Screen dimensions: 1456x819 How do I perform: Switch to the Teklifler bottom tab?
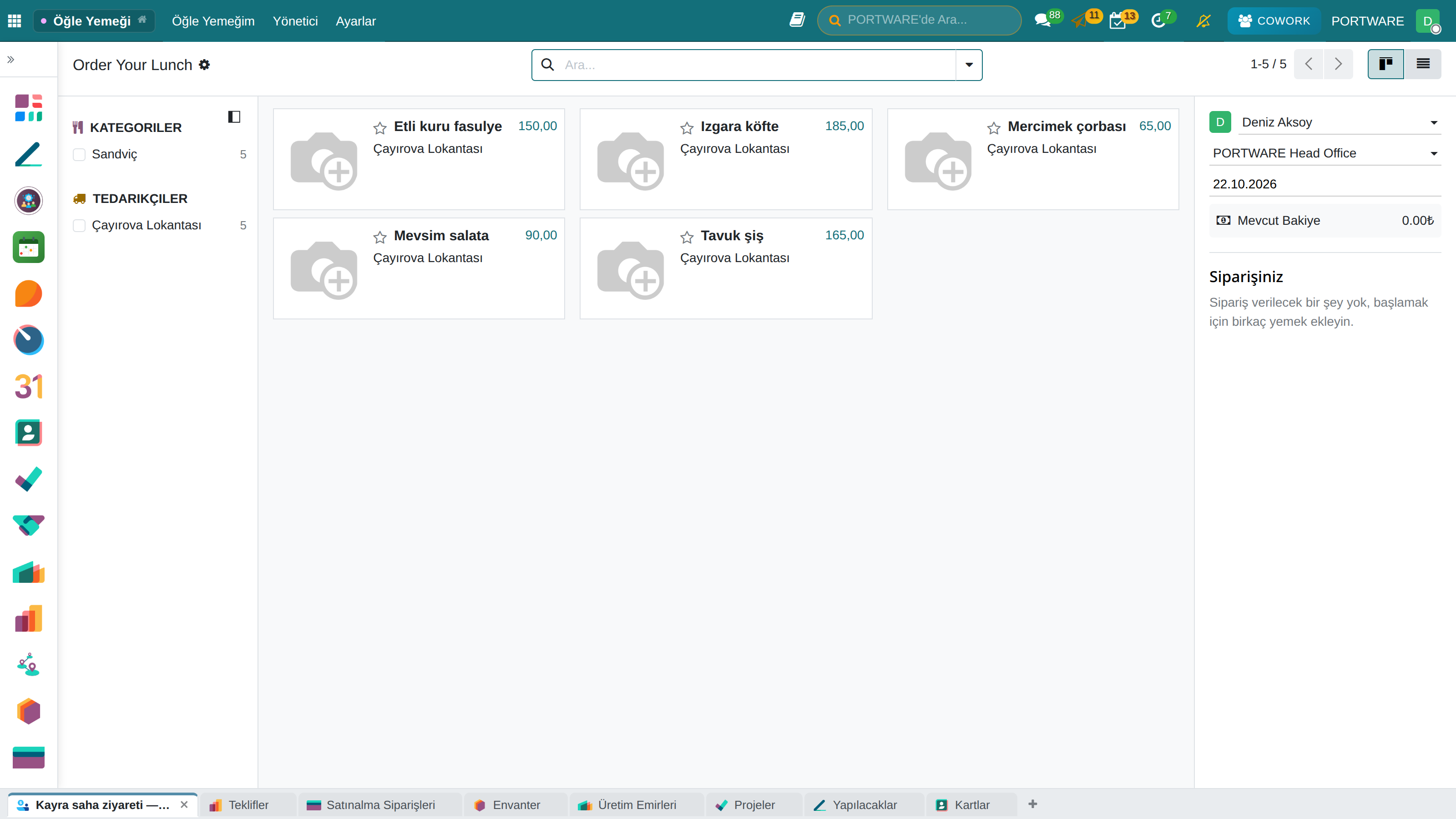tap(248, 805)
